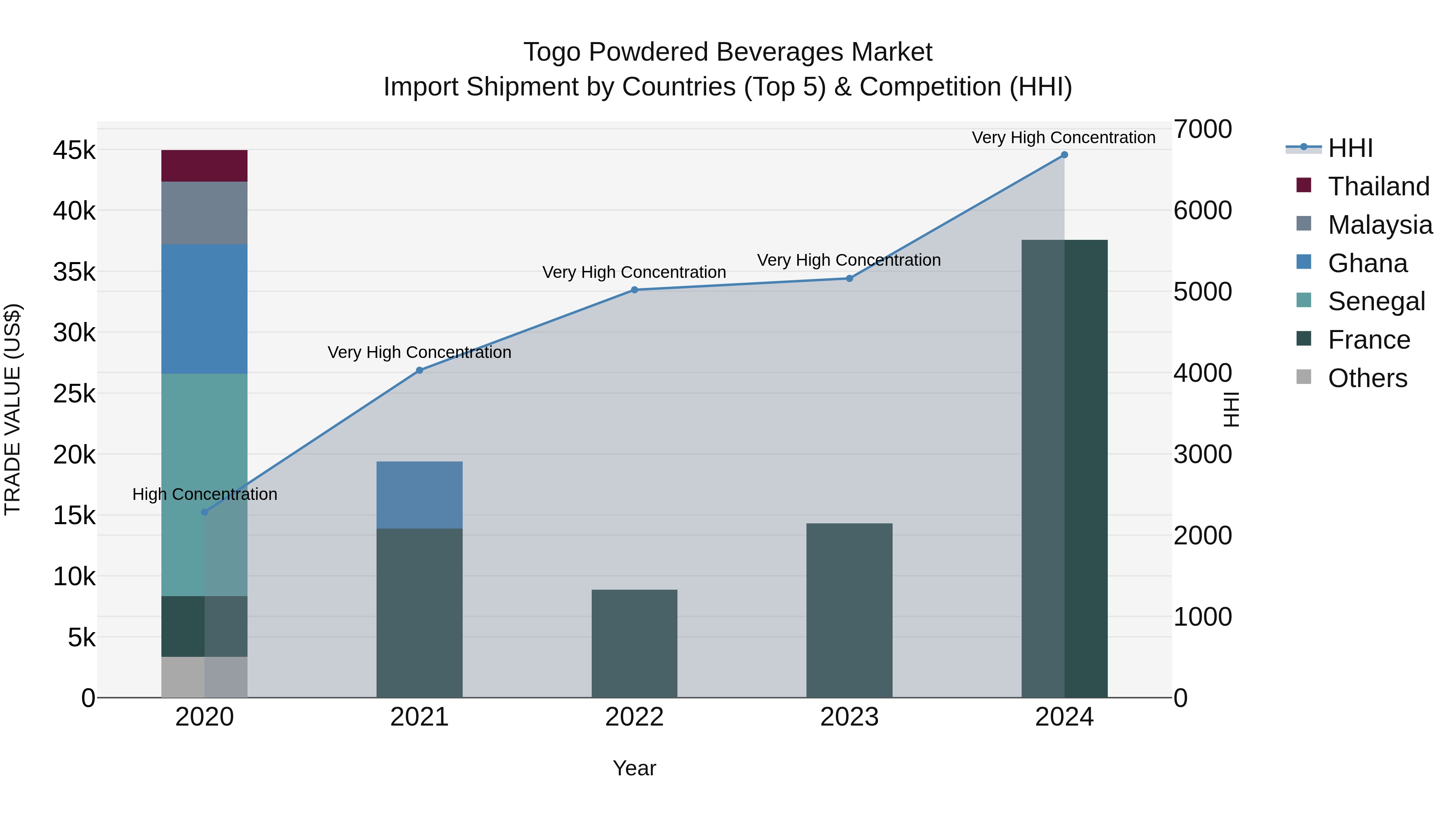The height and width of the screenshot is (819, 1456).
Task: Click 'Very High Concentration' label above 2022
Action: click(x=634, y=273)
